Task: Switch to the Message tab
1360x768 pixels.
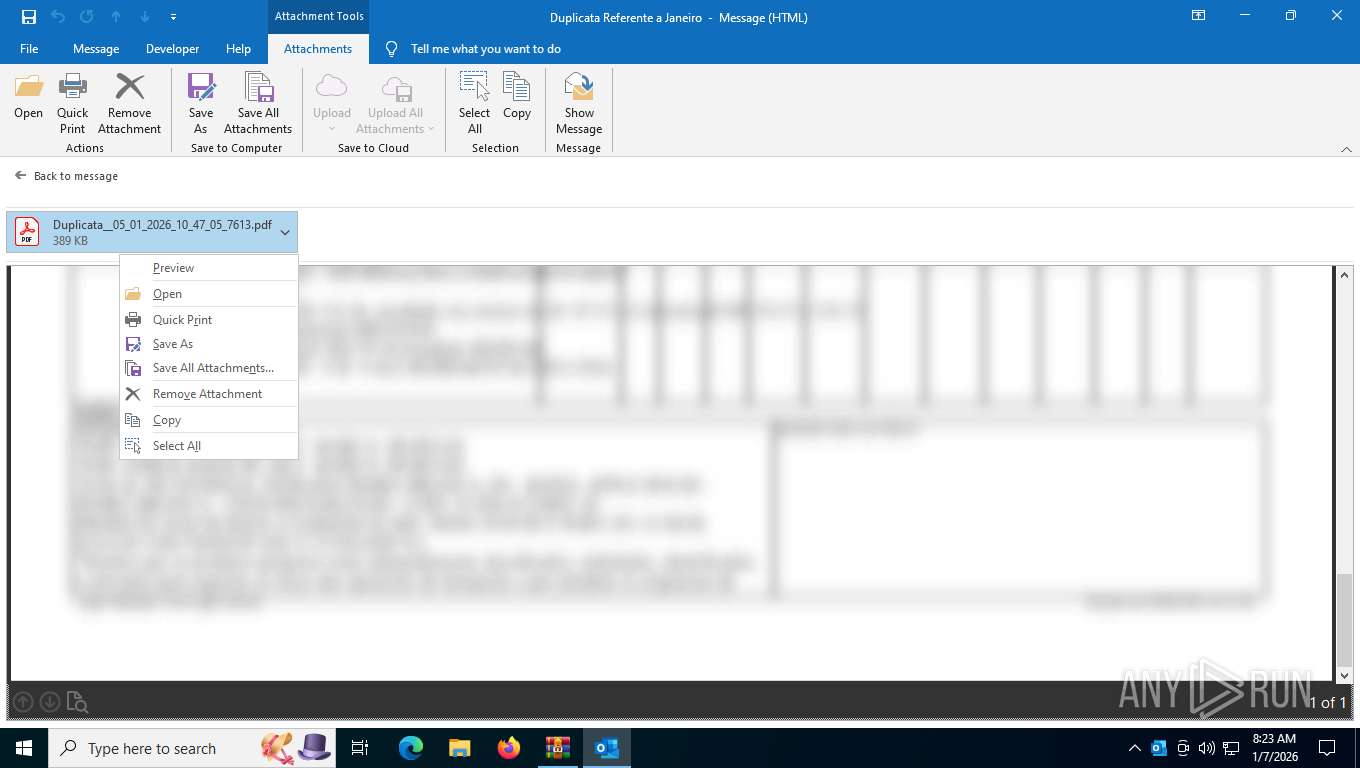Action: (x=96, y=49)
